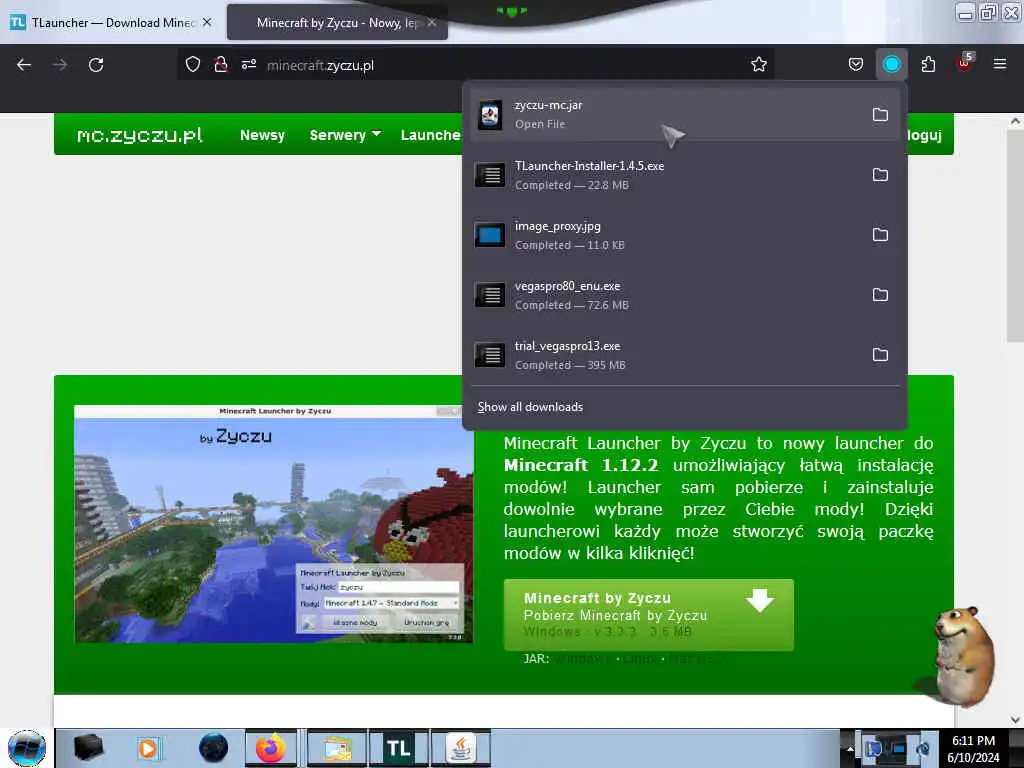Screen dimensions: 1024x768
Task: Close the Minecraft by Zyczu tab
Action: pos(432,22)
